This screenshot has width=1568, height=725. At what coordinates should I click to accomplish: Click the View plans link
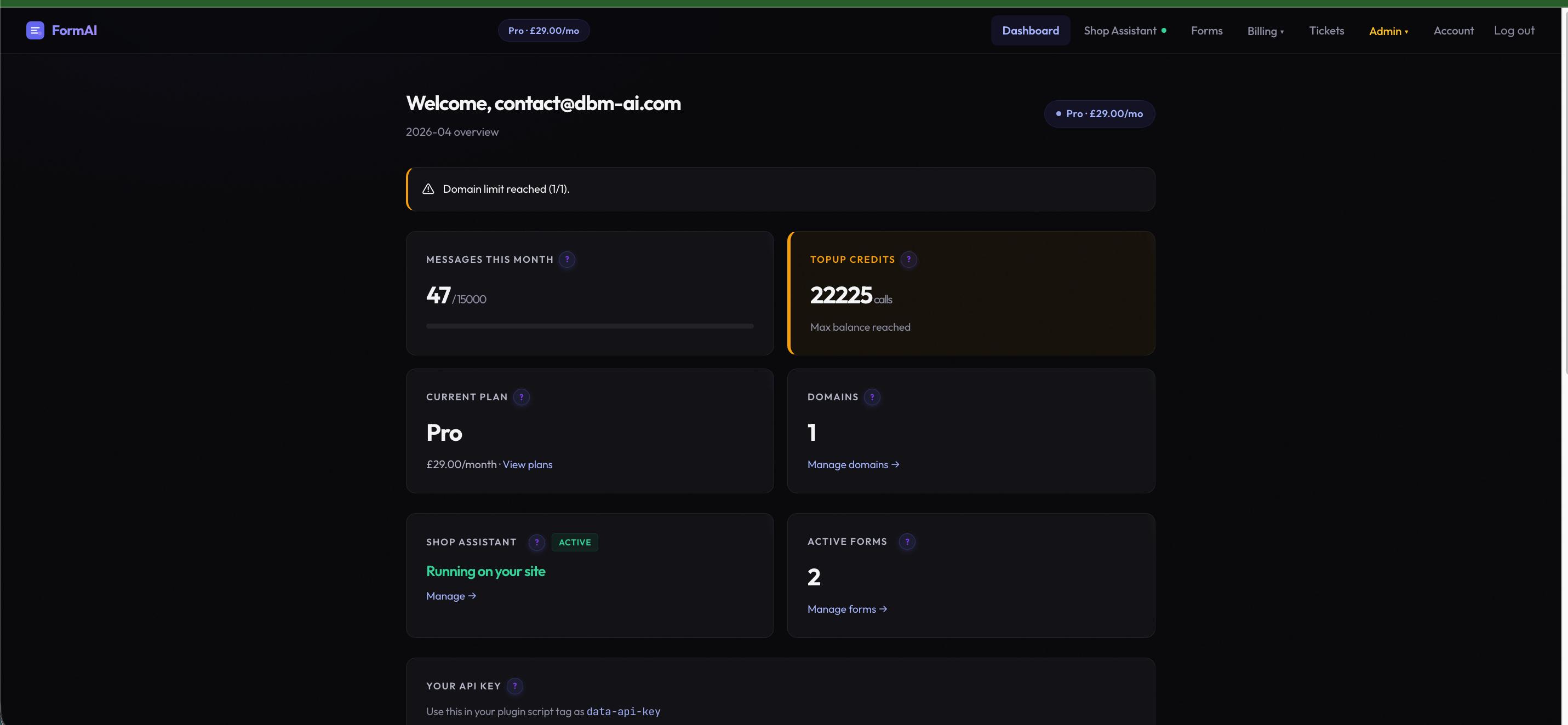(x=527, y=465)
